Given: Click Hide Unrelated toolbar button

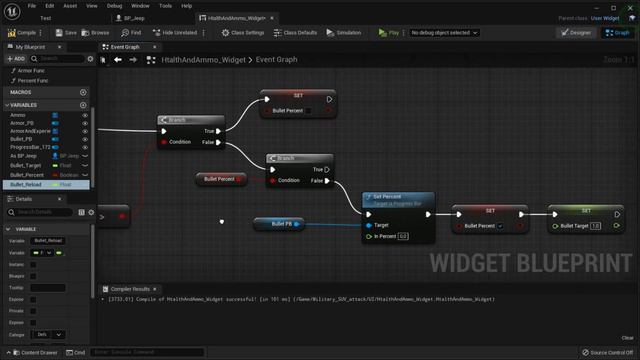Looking at the screenshot, I should [175, 33].
